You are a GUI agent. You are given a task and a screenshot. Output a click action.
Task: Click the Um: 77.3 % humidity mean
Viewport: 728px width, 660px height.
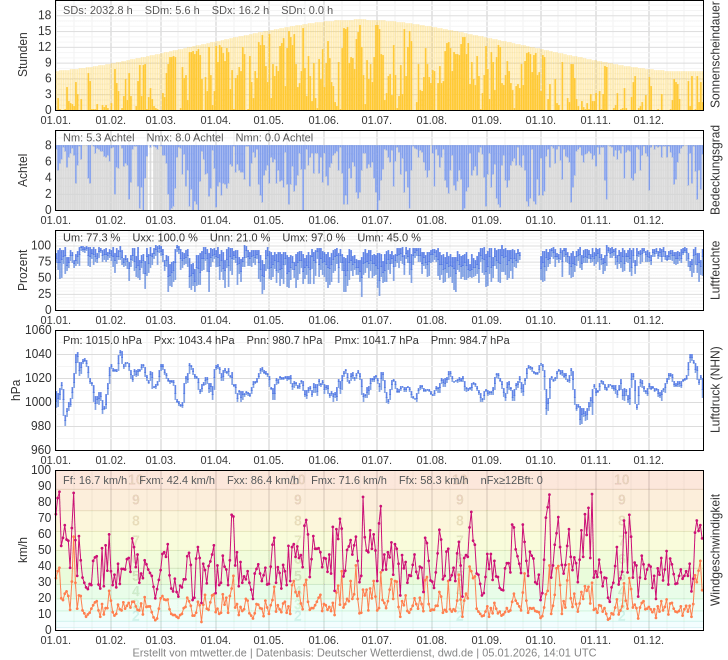tap(91, 237)
